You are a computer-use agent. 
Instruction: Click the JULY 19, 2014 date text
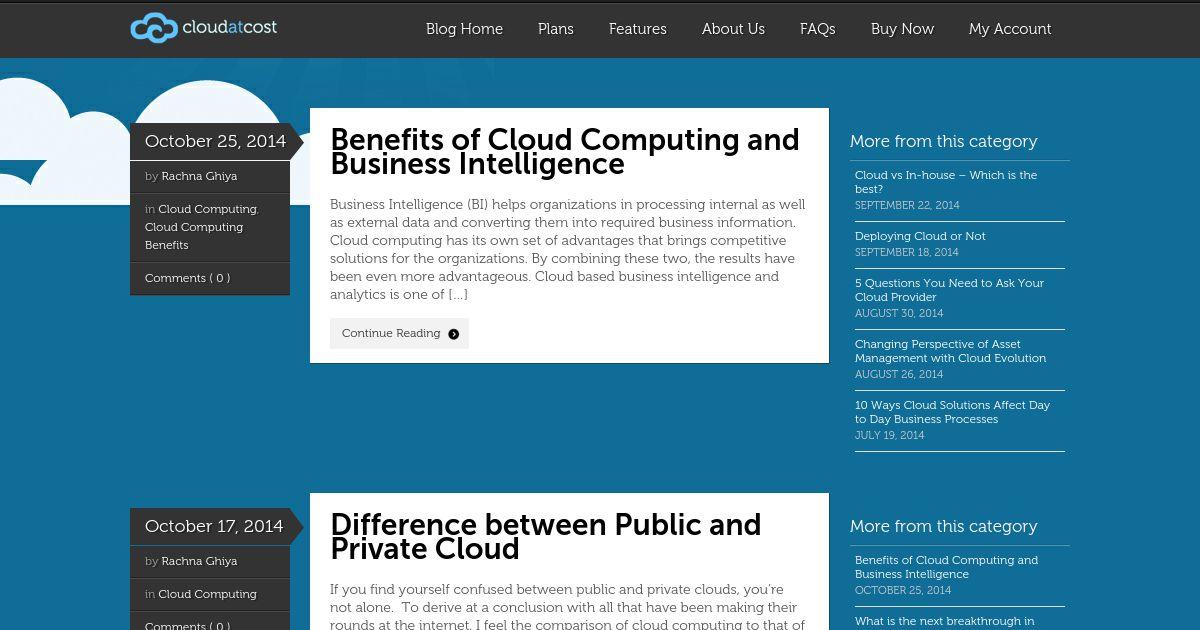point(890,435)
